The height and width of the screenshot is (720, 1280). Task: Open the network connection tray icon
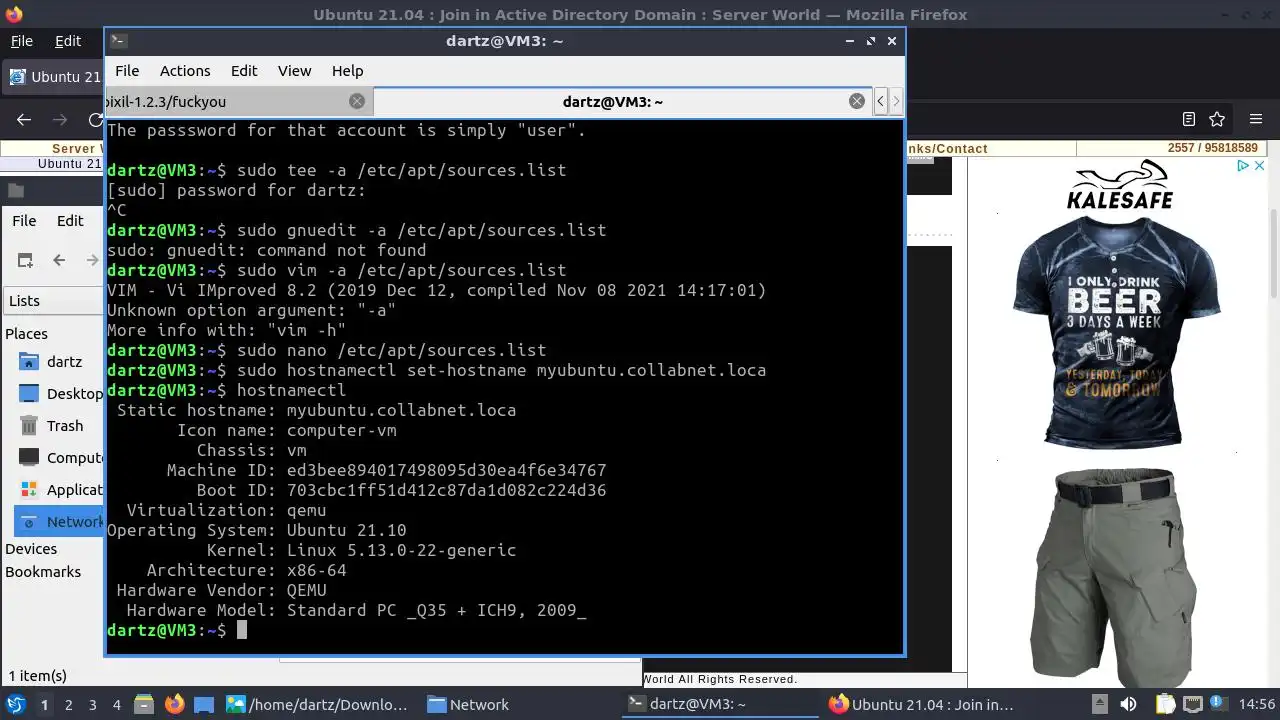point(1192,705)
